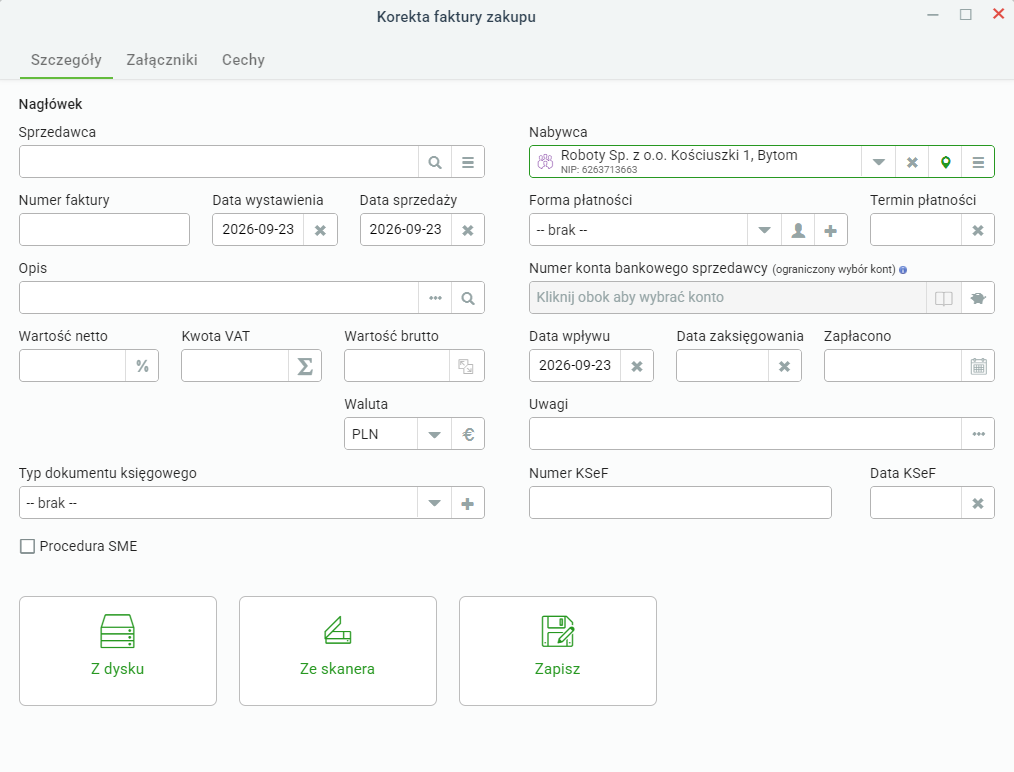Click Data wystawienia date value
Viewport: 1014px width, 772px height.
click(x=258, y=230)
